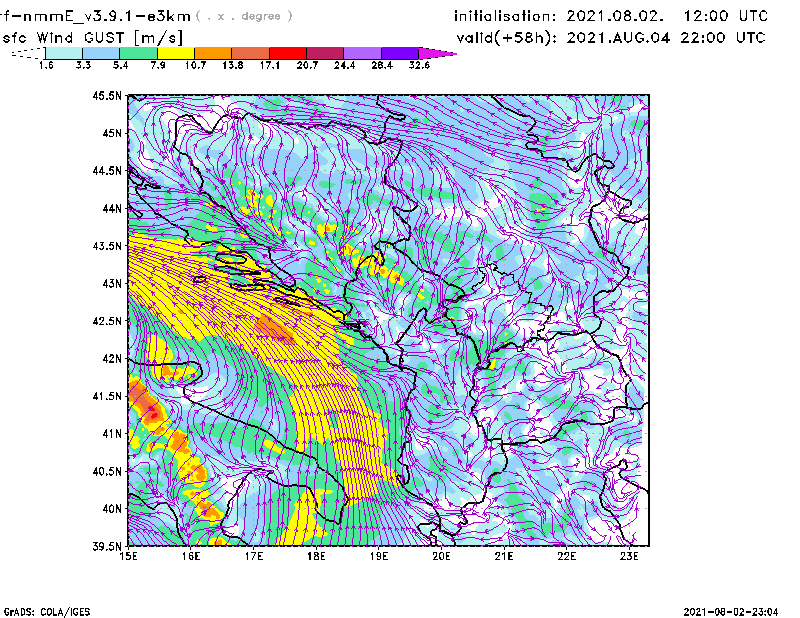Click the '42N' latitude label

tap(112, 359)
